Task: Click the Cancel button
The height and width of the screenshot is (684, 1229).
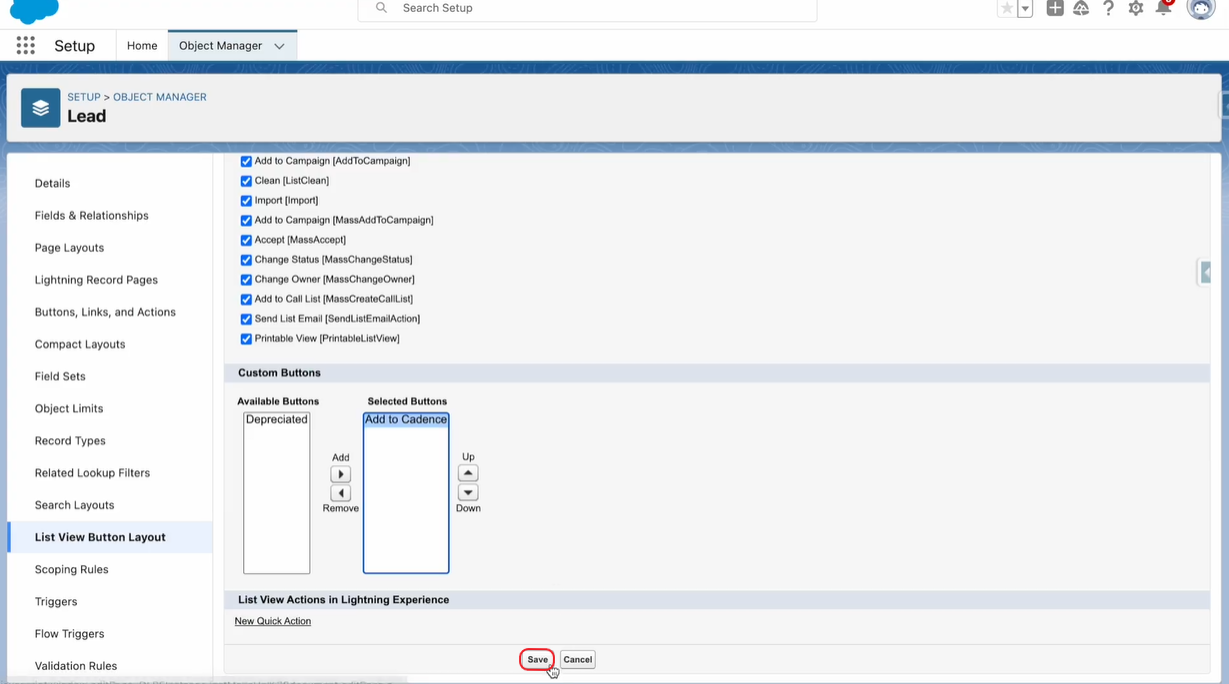Action: [578, 659]
